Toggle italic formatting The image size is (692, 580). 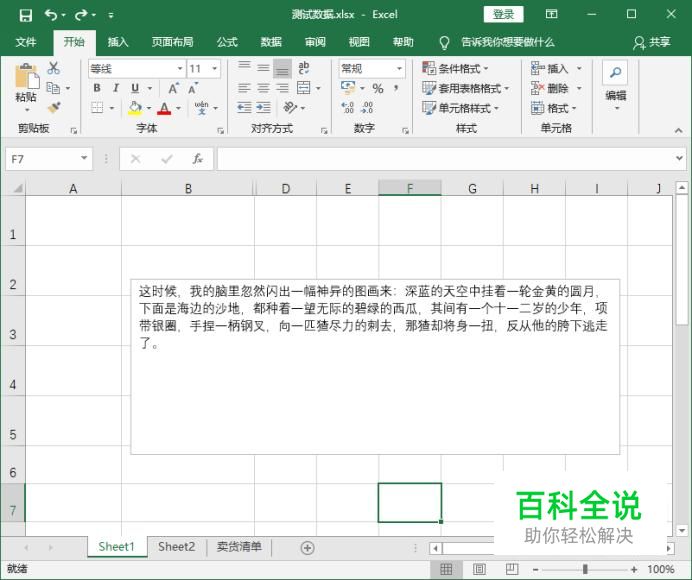tap(116, 88)
